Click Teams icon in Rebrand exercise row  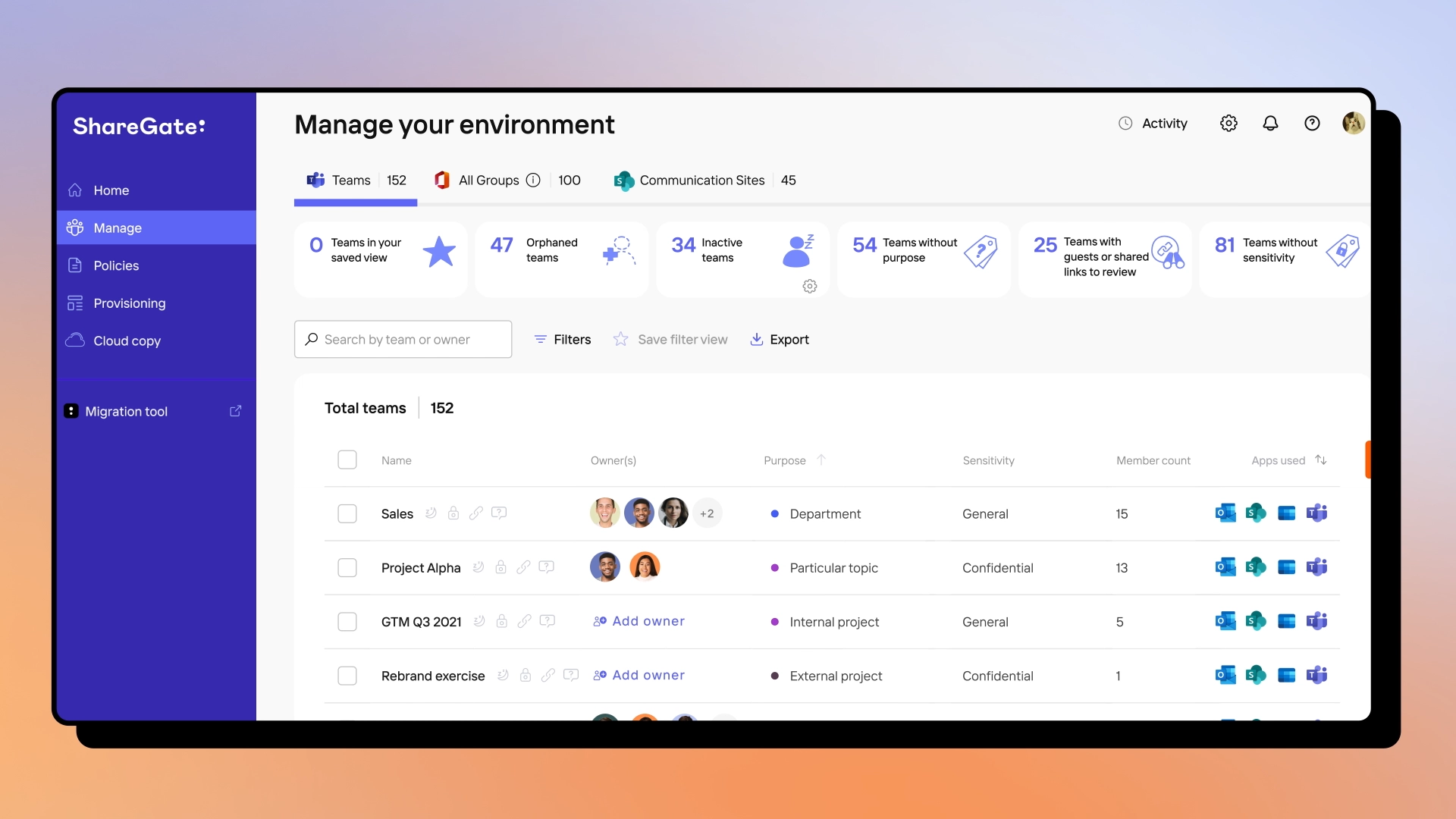1317,675
